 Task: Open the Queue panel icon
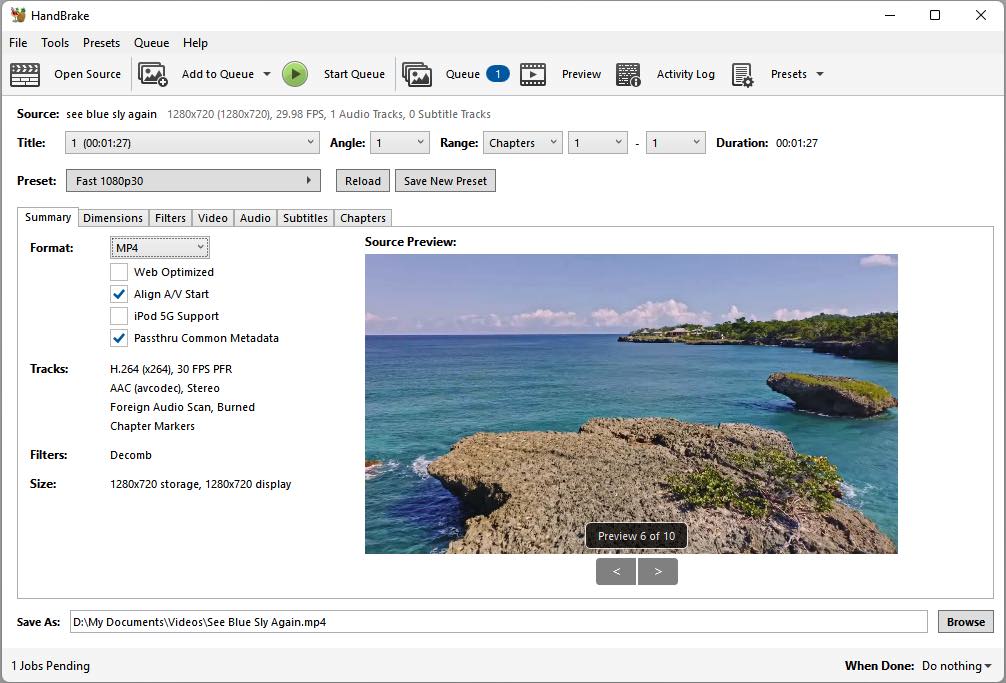417,74
